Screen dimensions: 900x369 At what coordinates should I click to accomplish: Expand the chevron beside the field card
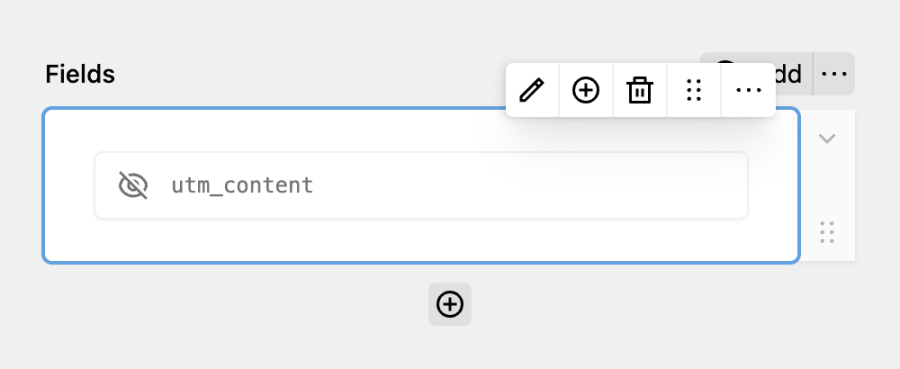[827, 138]
